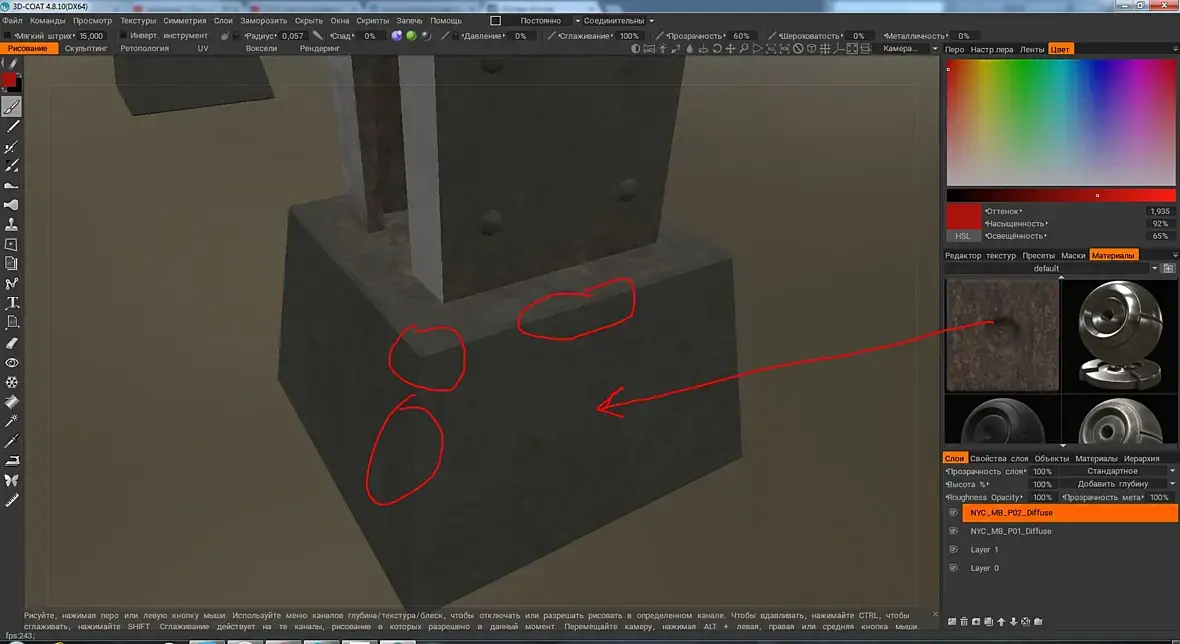Move layer up with the up arrow icon

1001,621
